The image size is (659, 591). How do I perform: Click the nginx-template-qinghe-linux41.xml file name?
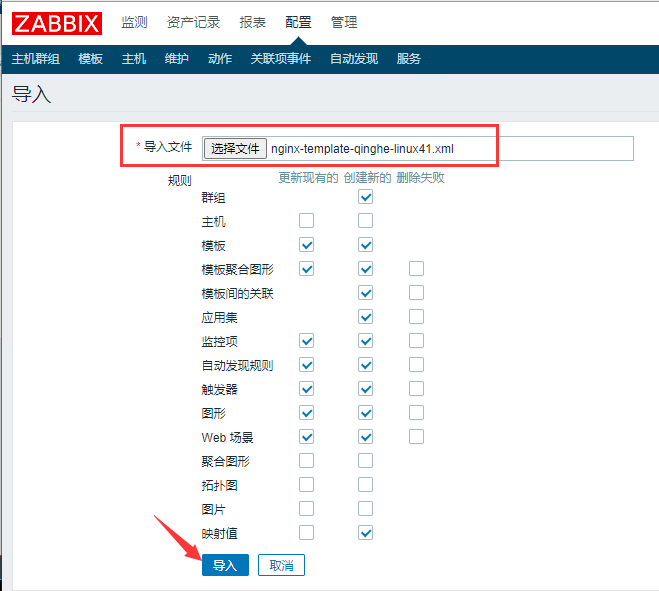click(362, 149)
